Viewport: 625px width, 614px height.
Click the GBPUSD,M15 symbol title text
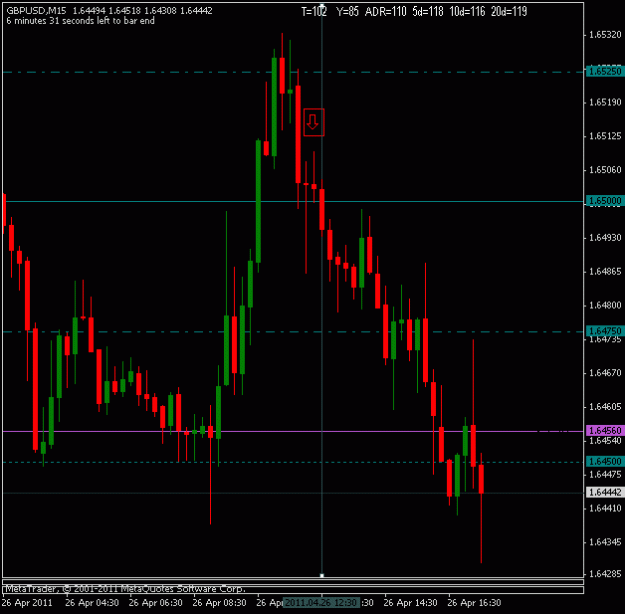[x=36, y=11]
